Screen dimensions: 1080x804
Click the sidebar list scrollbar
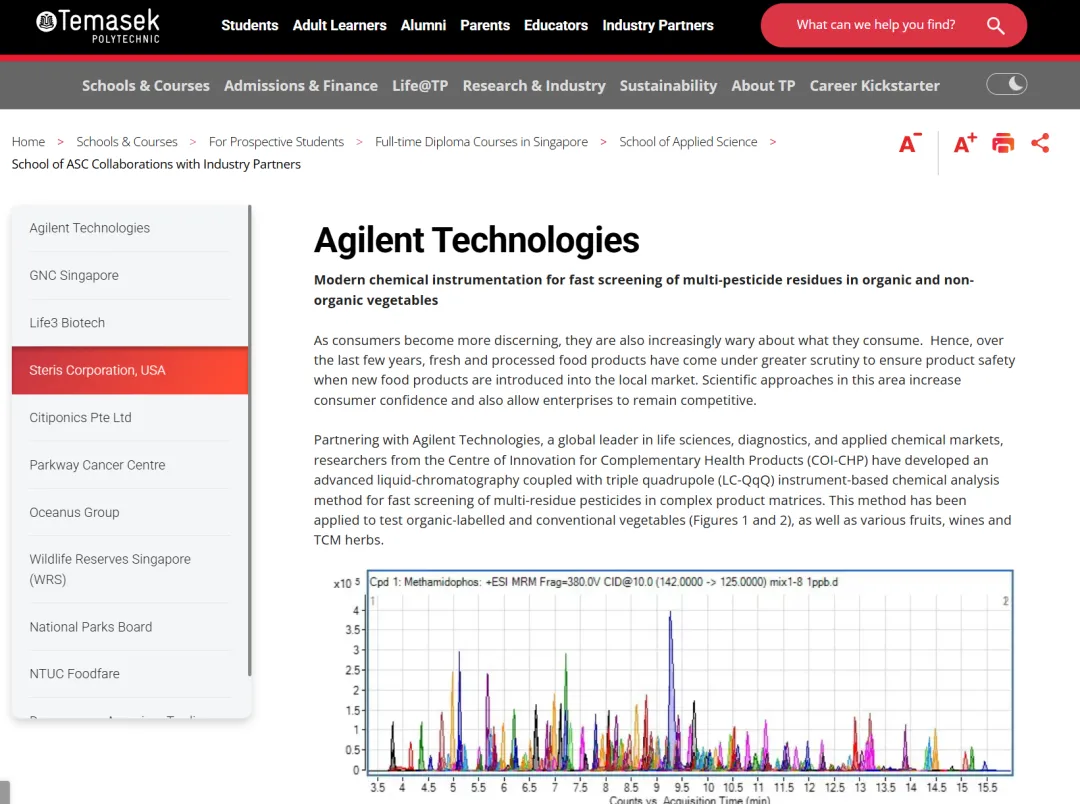(x=249, y=441)
